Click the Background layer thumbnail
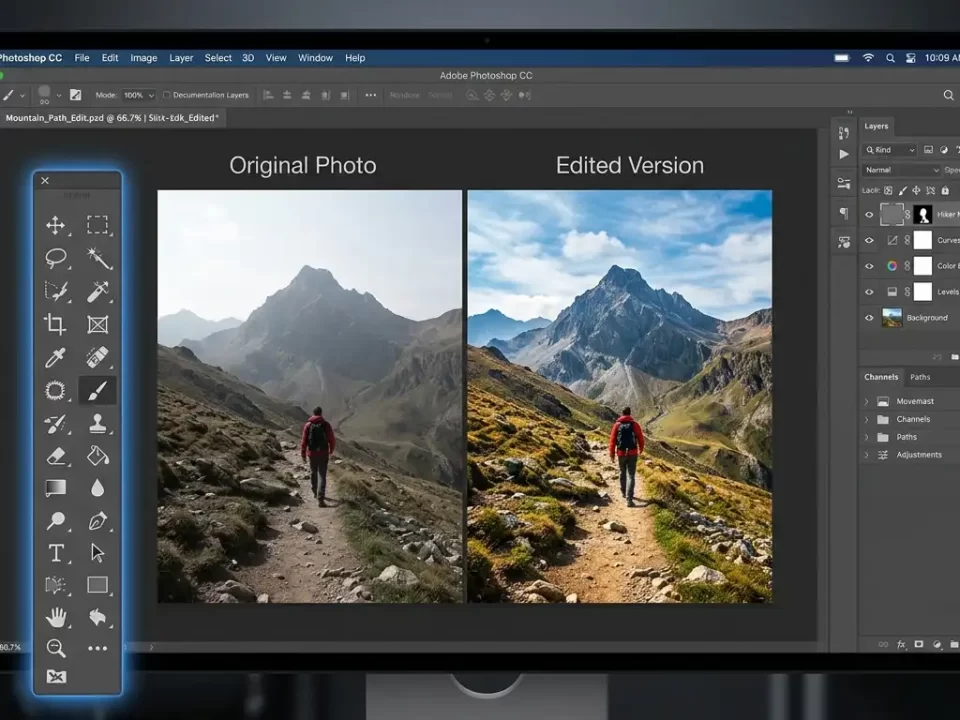 tap(892, 318)
